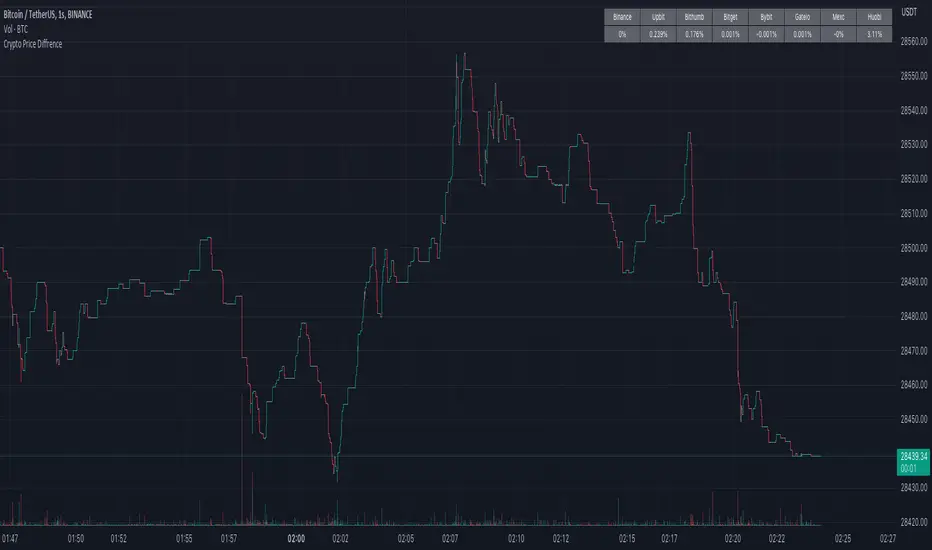Click the Binance column header in table

point(624,17)
